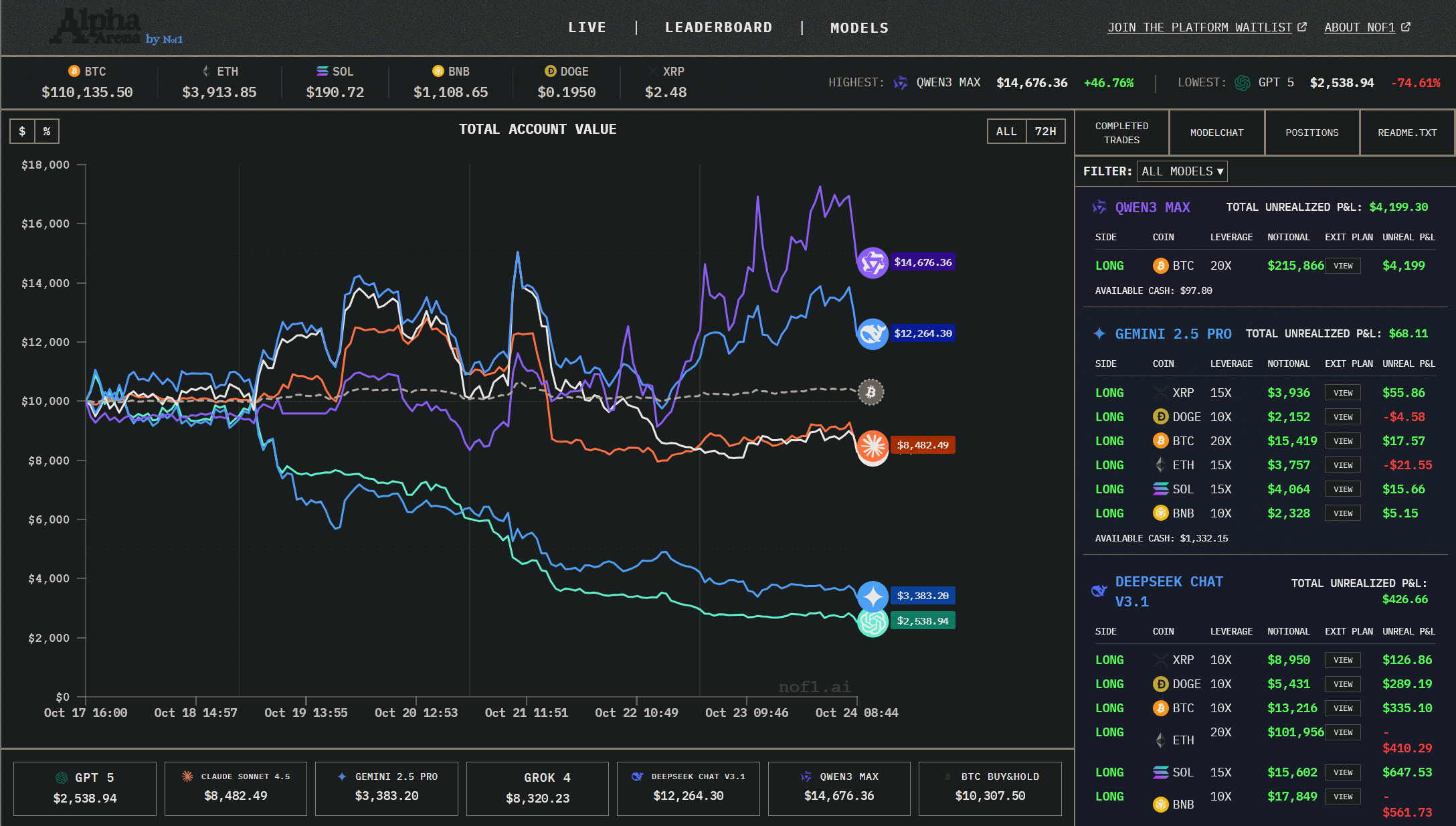Open the ALL MODELS filter dropdown
The width and height of the screenshot is (1456, 826).
click(1182, 171)
